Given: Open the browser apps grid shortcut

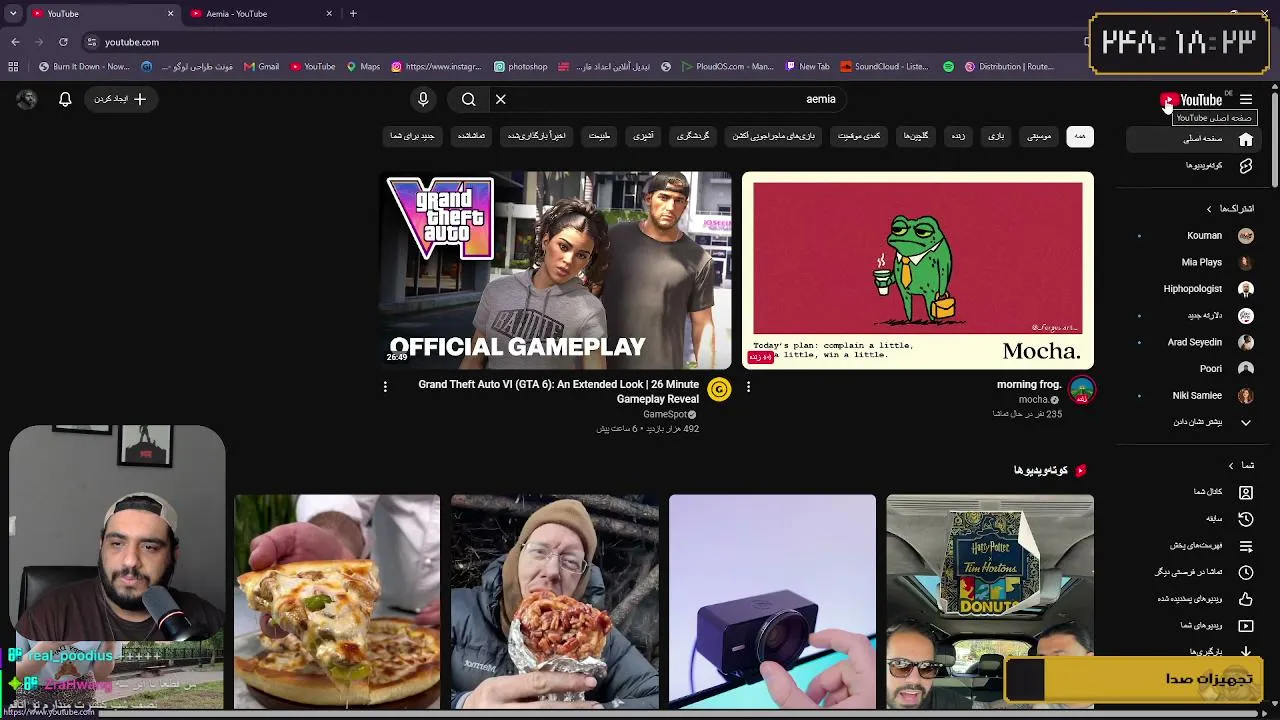Looking at the screenshot, I should 13,67.
